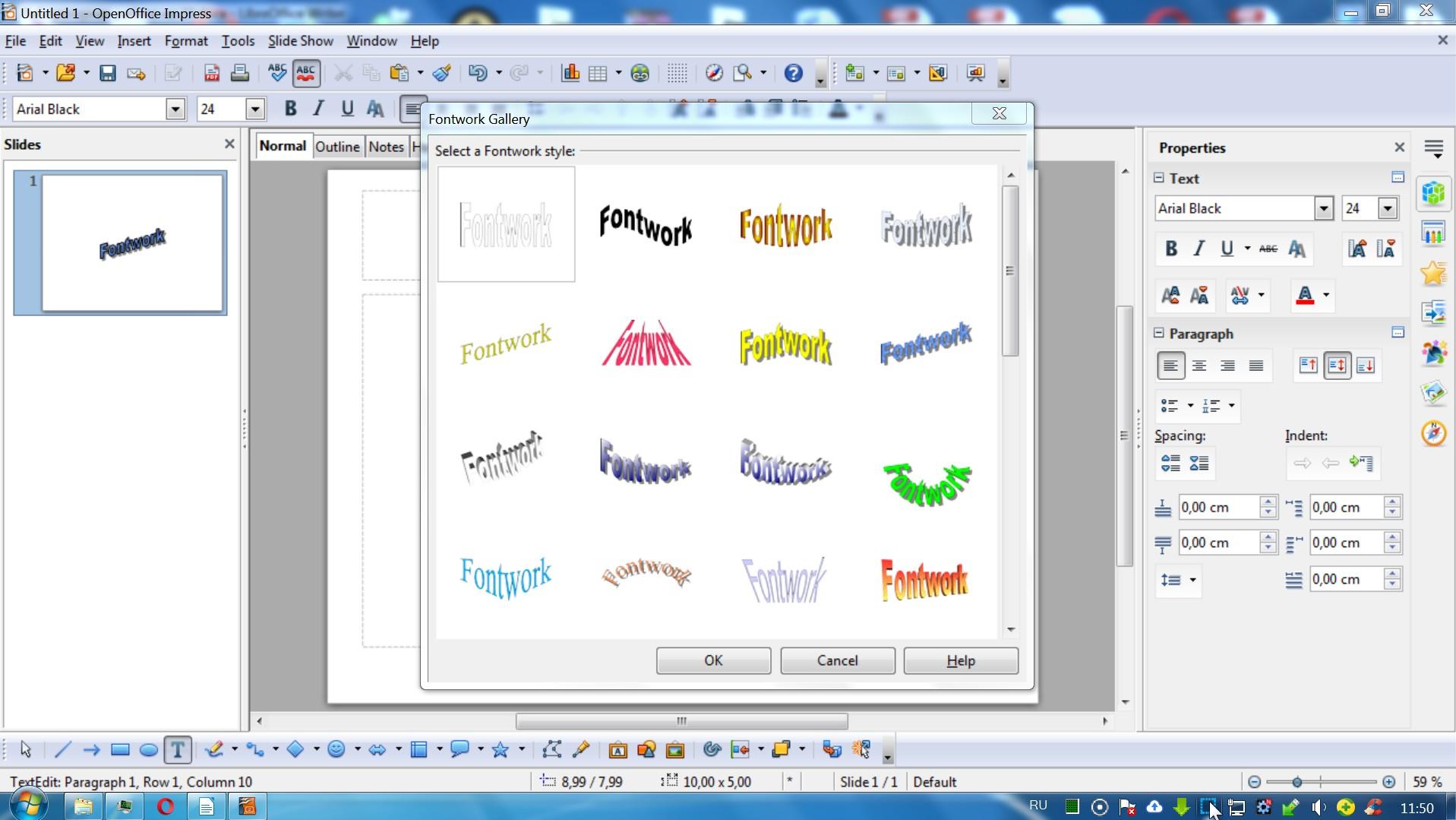Click the zoom slider handle

(x=1297, y=782)
